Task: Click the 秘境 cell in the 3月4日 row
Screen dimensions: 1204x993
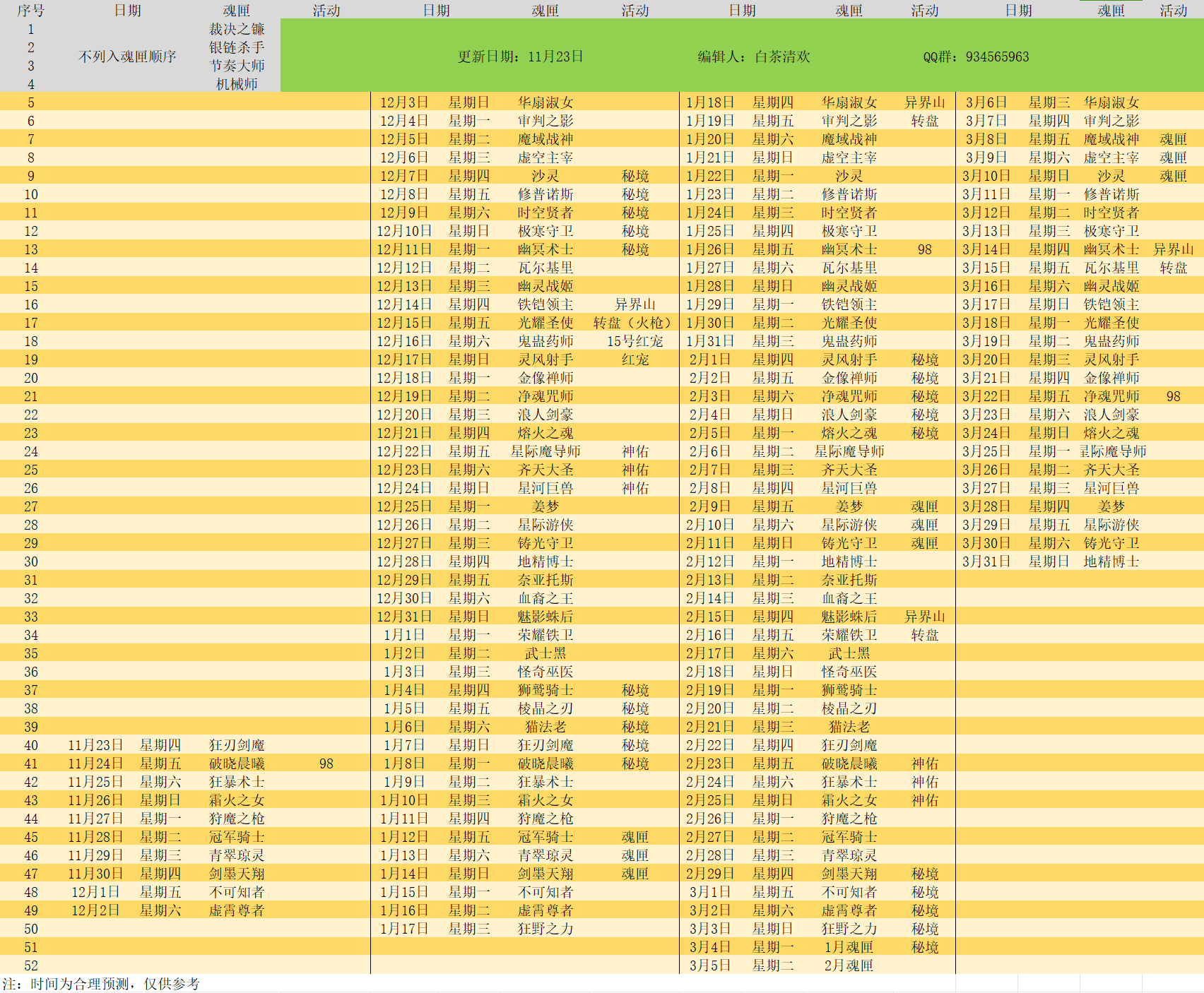Action: pos(924,947)
